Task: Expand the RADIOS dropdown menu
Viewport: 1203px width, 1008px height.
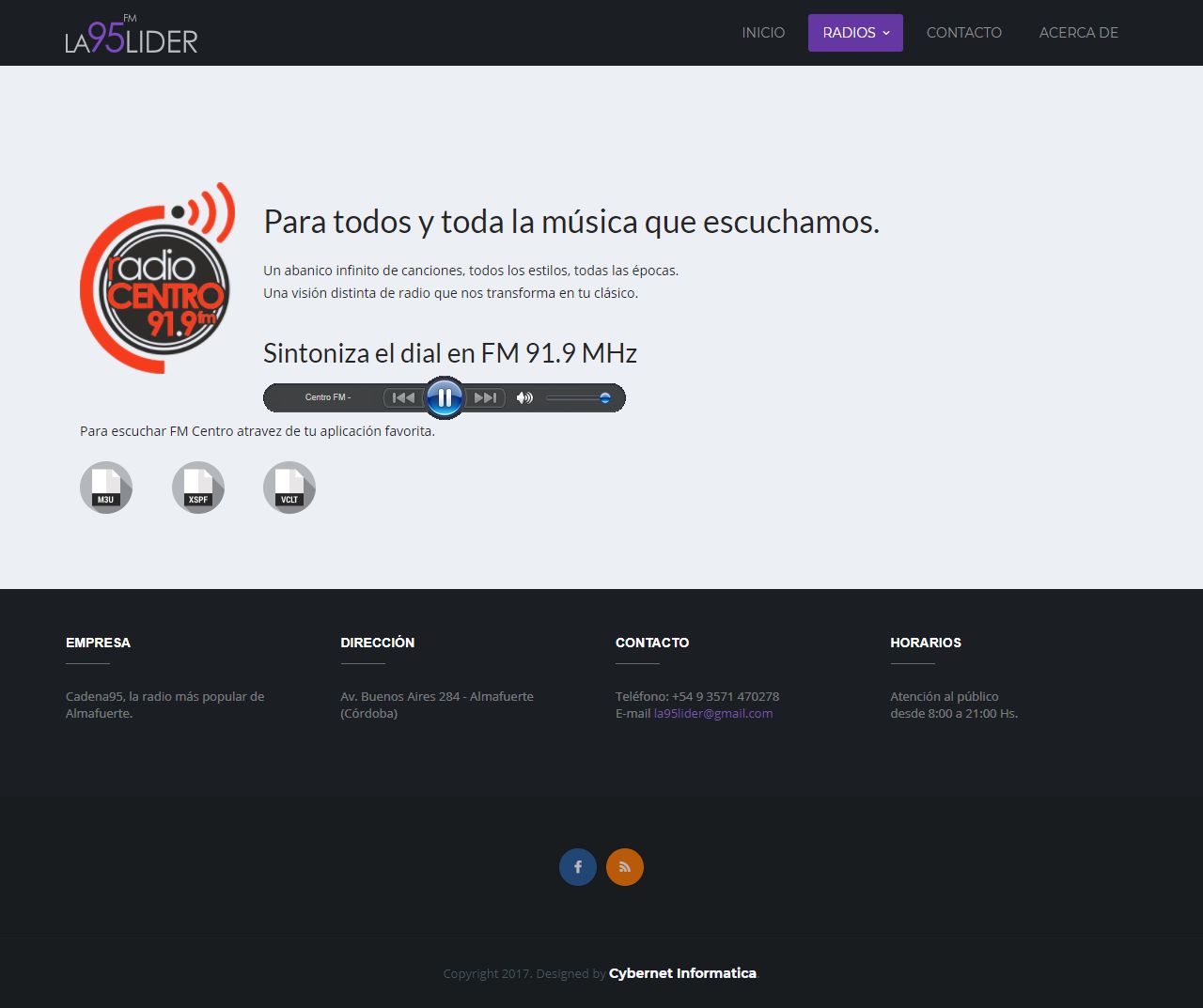Action: [855, 33]
